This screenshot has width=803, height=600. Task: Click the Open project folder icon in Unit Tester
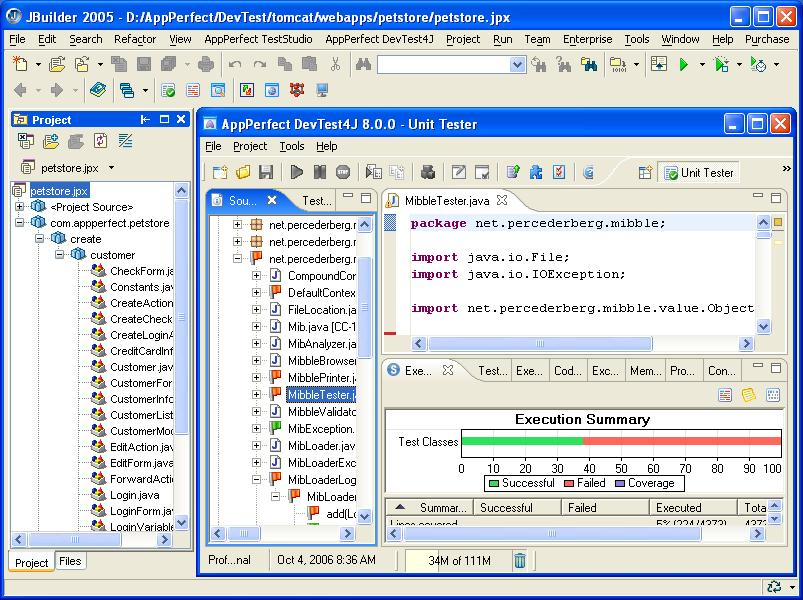(243, 172)
